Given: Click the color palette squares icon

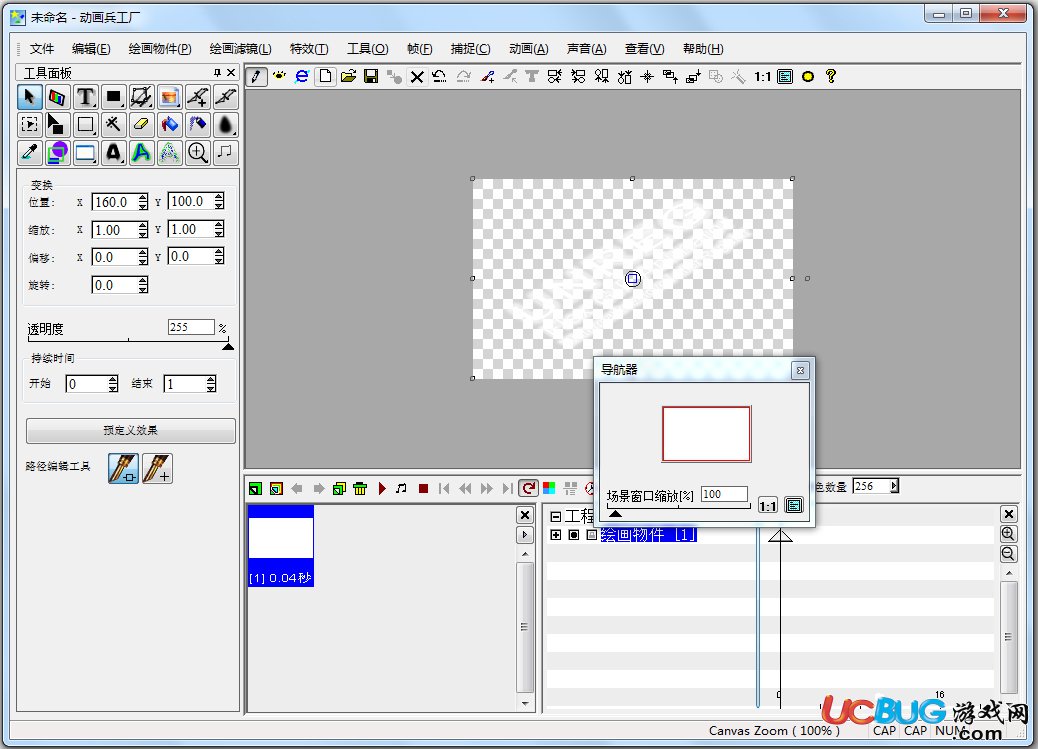Looking at the screenshot, I should coord(549,489).
